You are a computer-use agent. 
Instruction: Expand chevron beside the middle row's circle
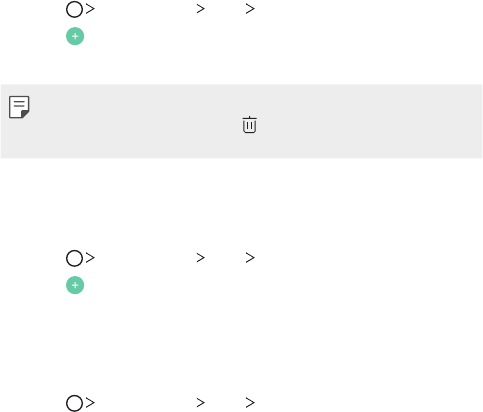tap(90, 257)
